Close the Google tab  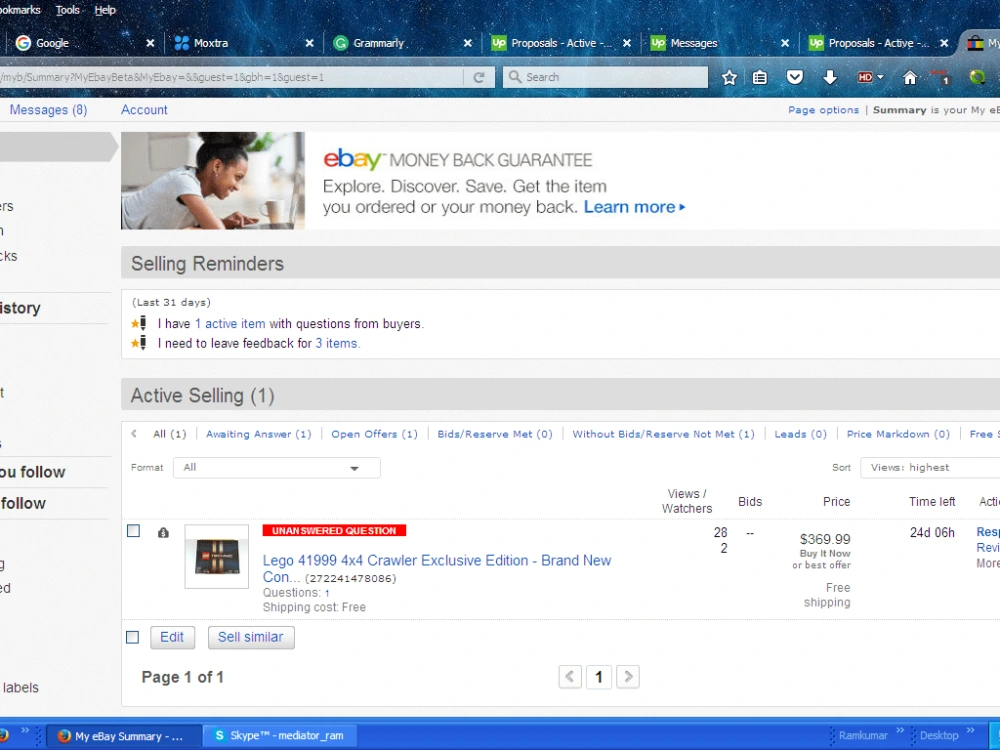[151, 43]
